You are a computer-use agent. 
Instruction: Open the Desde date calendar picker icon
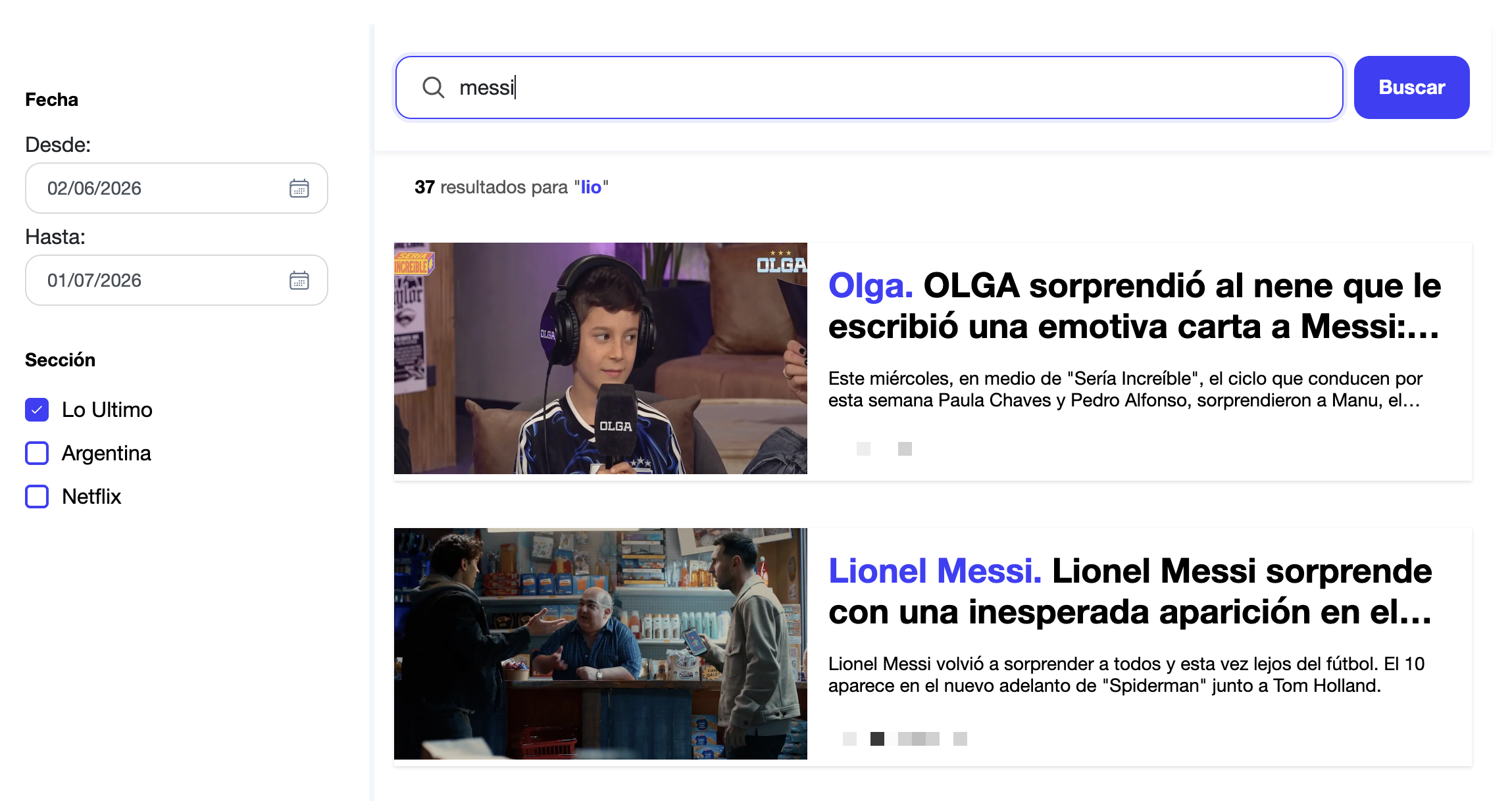pyautogui.click(x=299, y=188)
